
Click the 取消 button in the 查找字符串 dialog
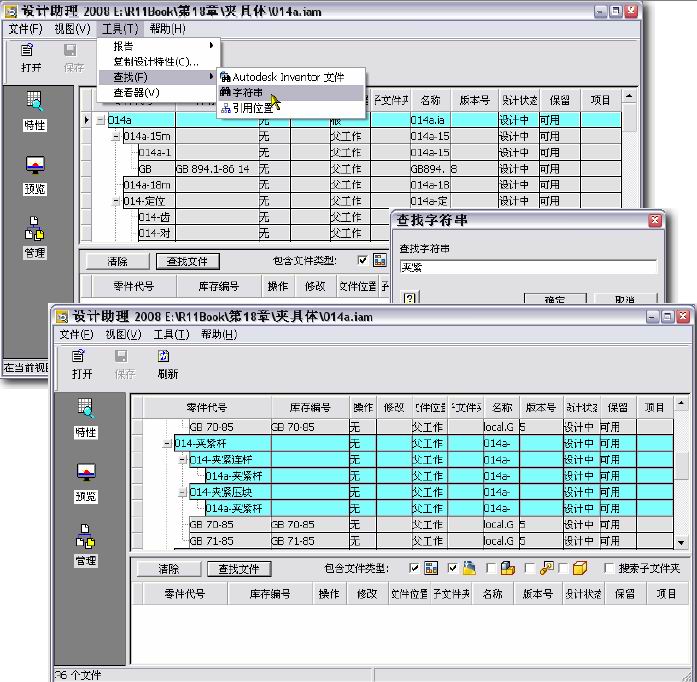[625, 298]
